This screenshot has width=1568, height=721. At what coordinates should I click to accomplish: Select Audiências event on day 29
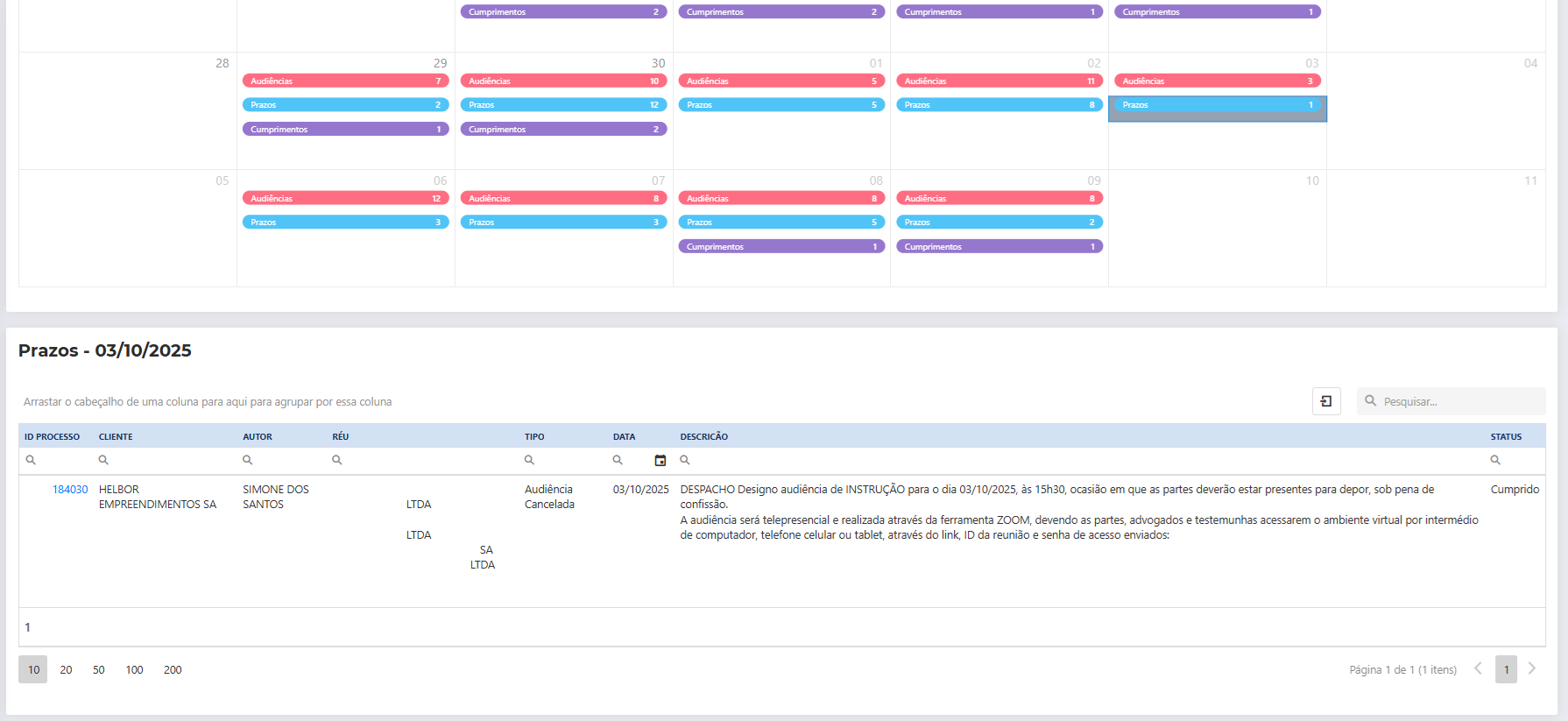[345, 81]
